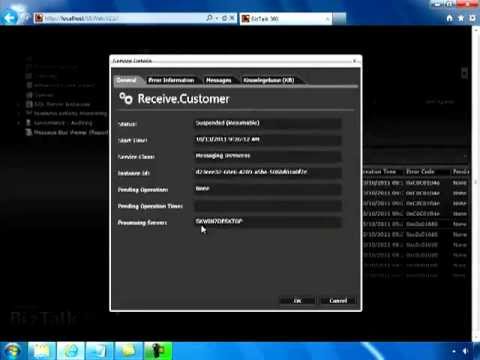Open the browser Tools gear menu
The image size is (480, 360).
coord(473,19)
